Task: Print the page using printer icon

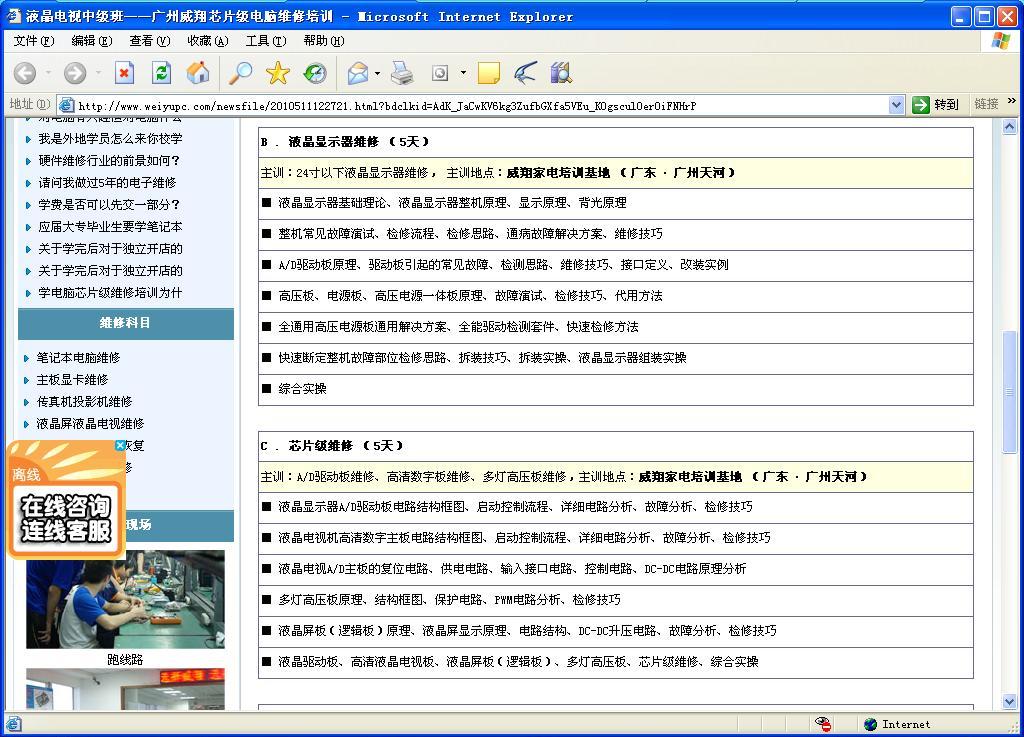Action: (x=402, y=73)
